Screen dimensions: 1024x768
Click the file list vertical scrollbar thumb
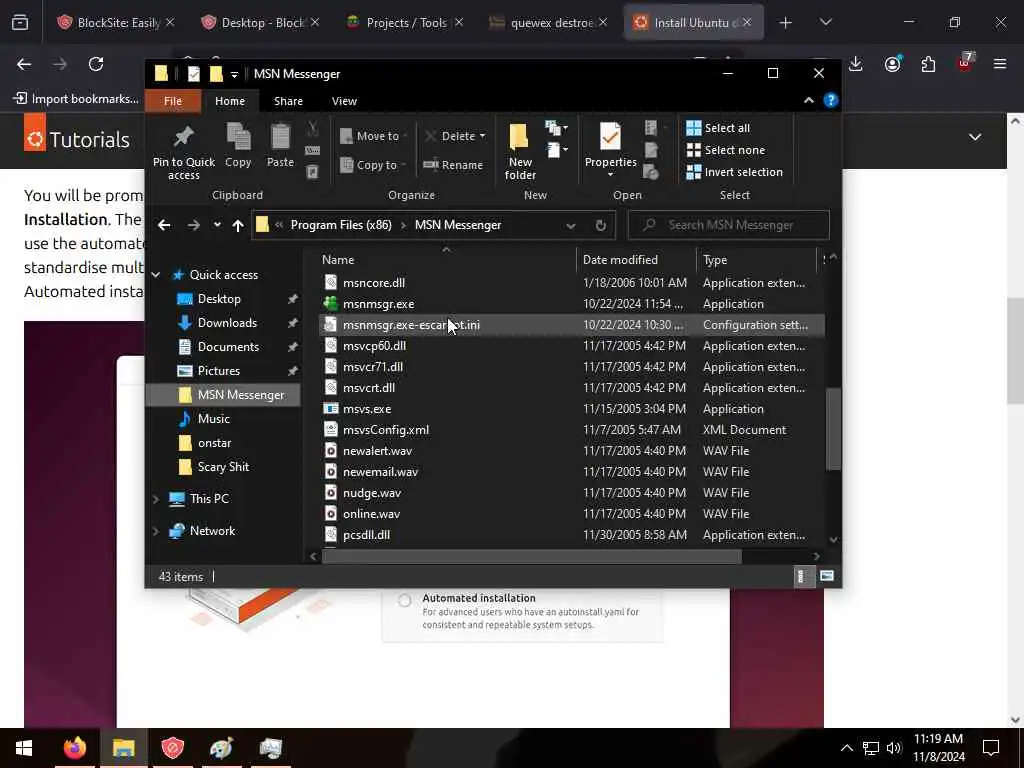coord(833,429)
